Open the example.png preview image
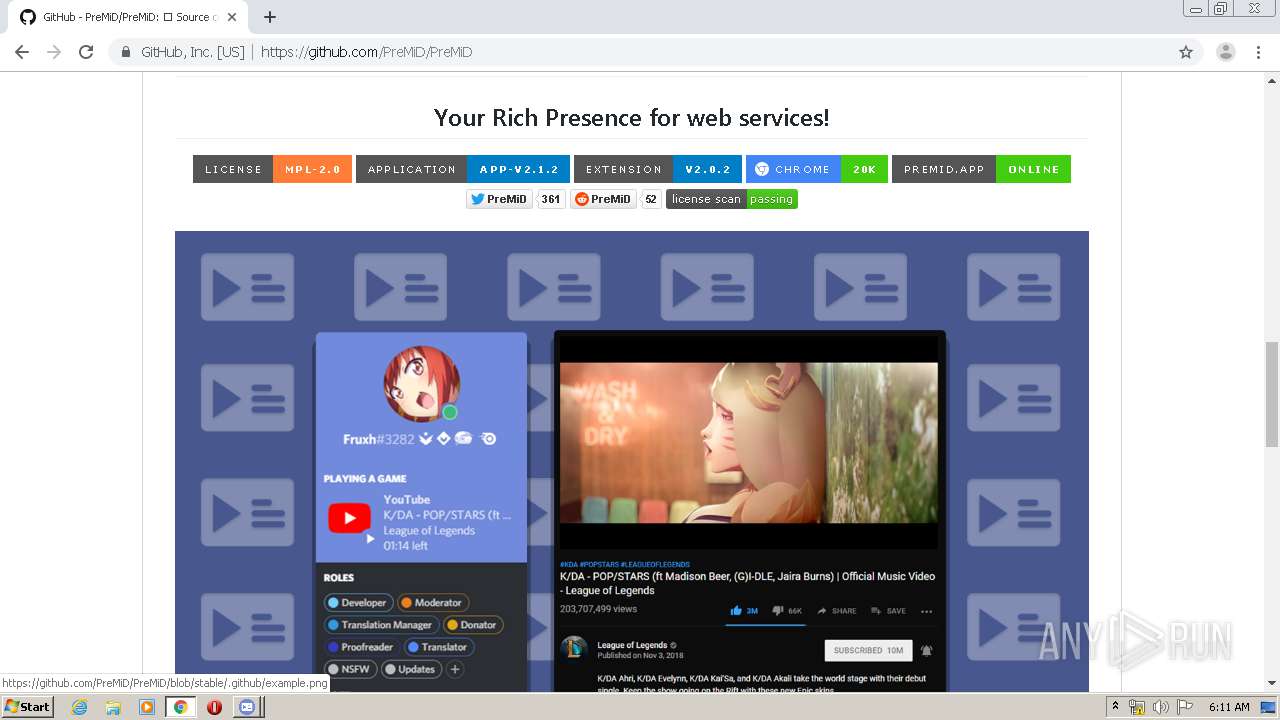This screenshot has width=1280, height=720. tap(632, 460)
